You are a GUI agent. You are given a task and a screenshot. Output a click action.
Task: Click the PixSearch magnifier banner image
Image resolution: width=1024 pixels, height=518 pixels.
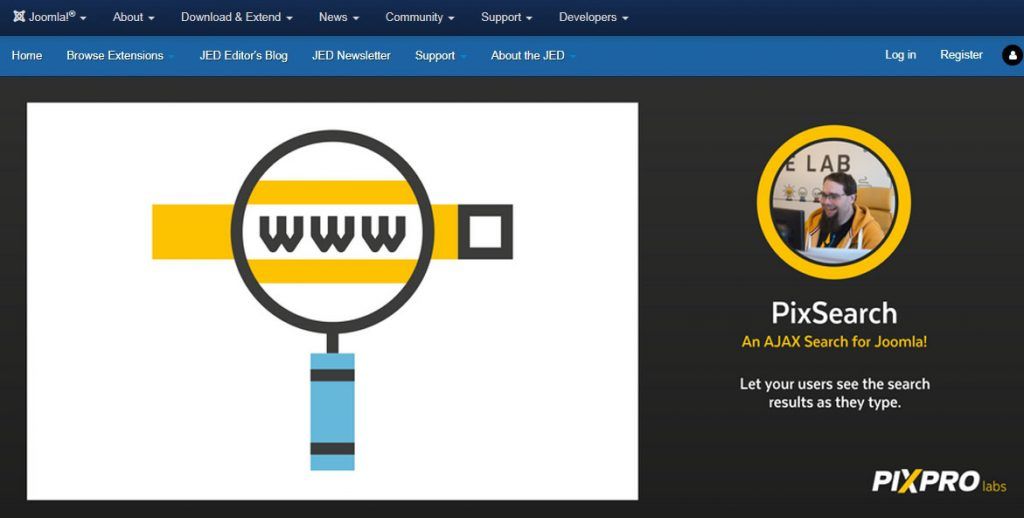[x=332, y=301]
